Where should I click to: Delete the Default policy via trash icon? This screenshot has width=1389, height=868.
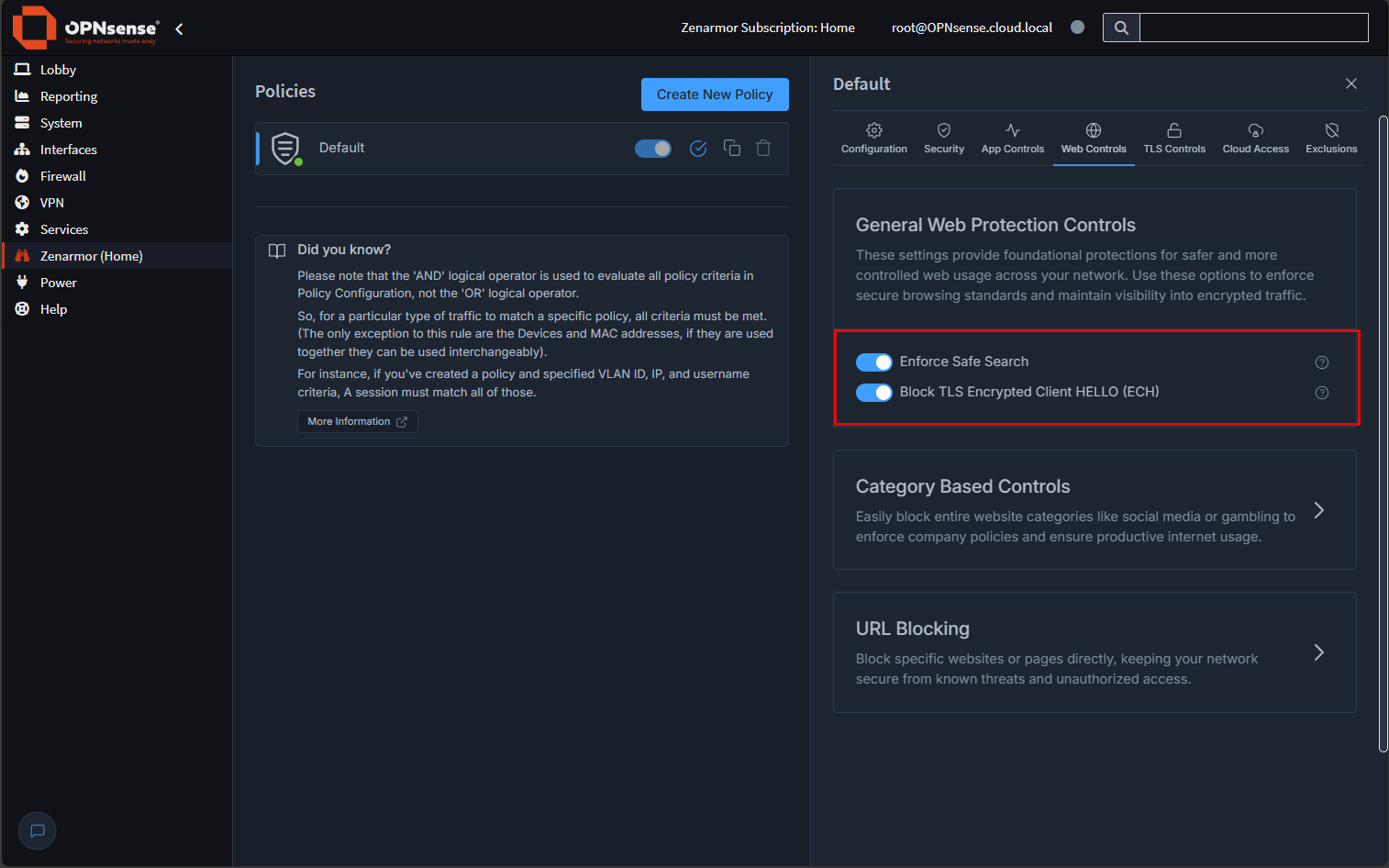762,148
